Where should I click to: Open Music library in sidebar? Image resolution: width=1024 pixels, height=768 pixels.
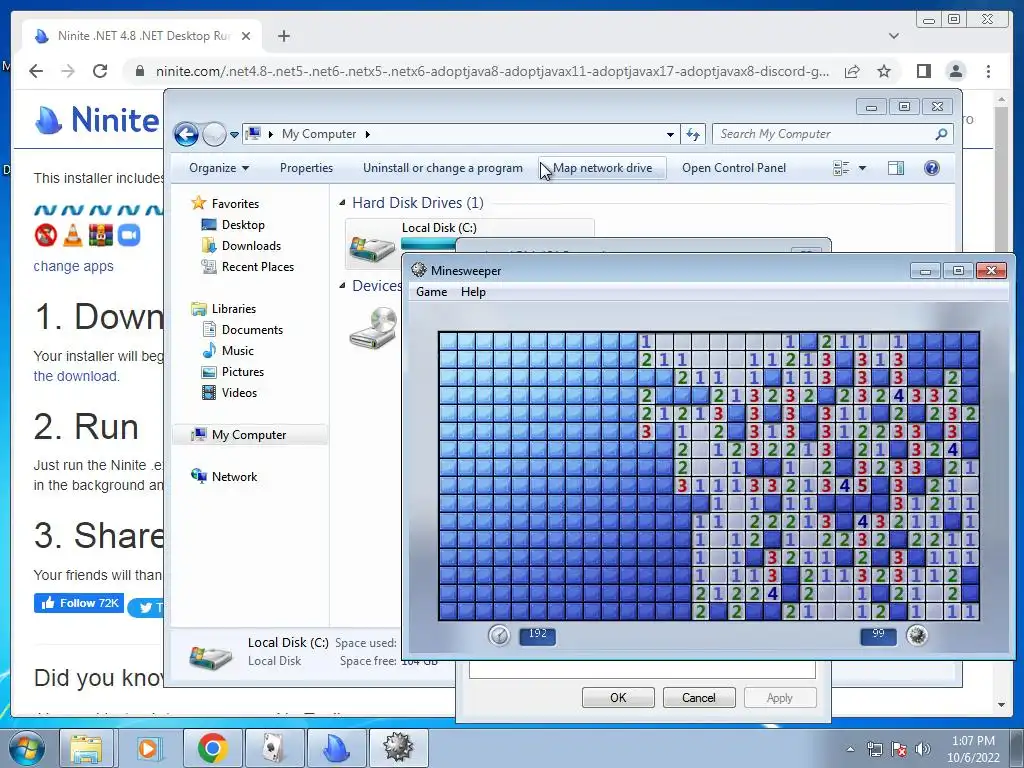click(x=238, y=351)
